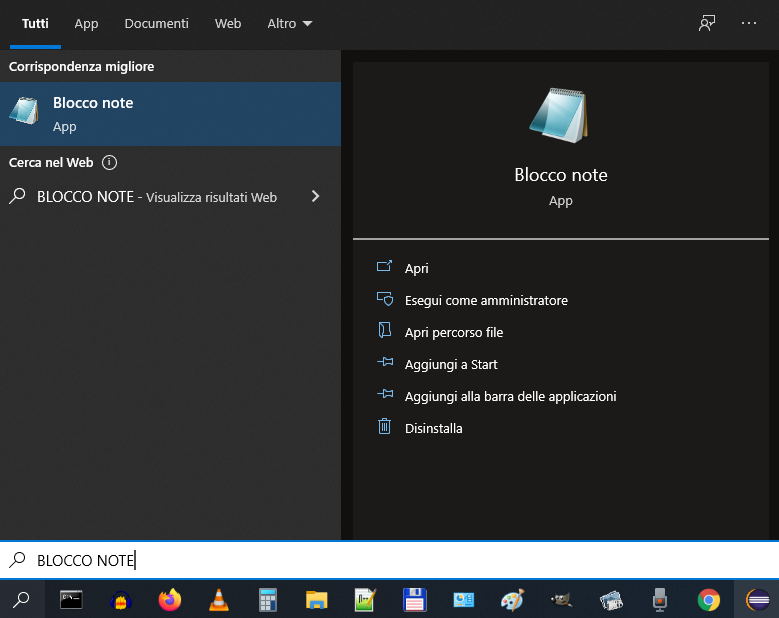The height and width of the screenshot is (618, 779).
Task: Open Notepad++ from the taskbar
Action: click(x=365, y=600)
